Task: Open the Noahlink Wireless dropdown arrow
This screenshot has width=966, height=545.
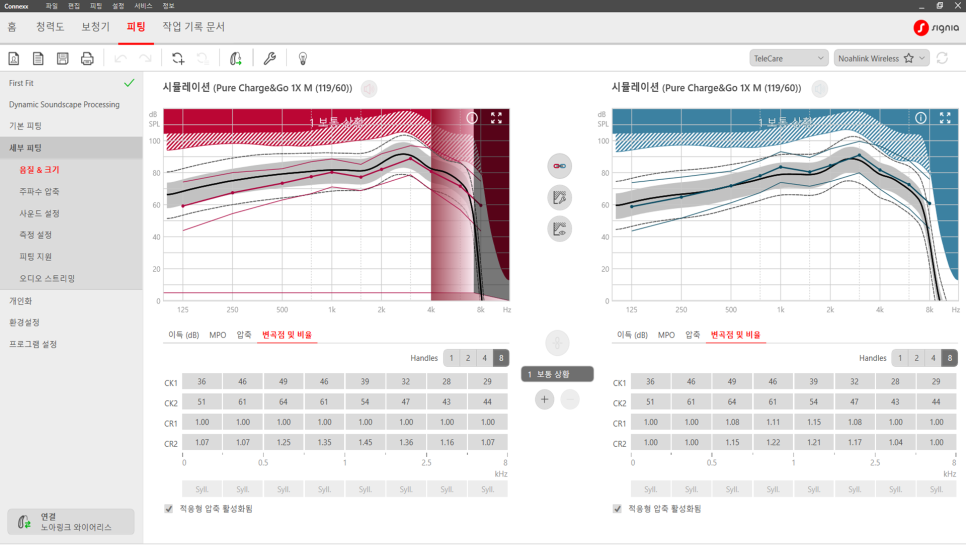Action: point(922,59)
